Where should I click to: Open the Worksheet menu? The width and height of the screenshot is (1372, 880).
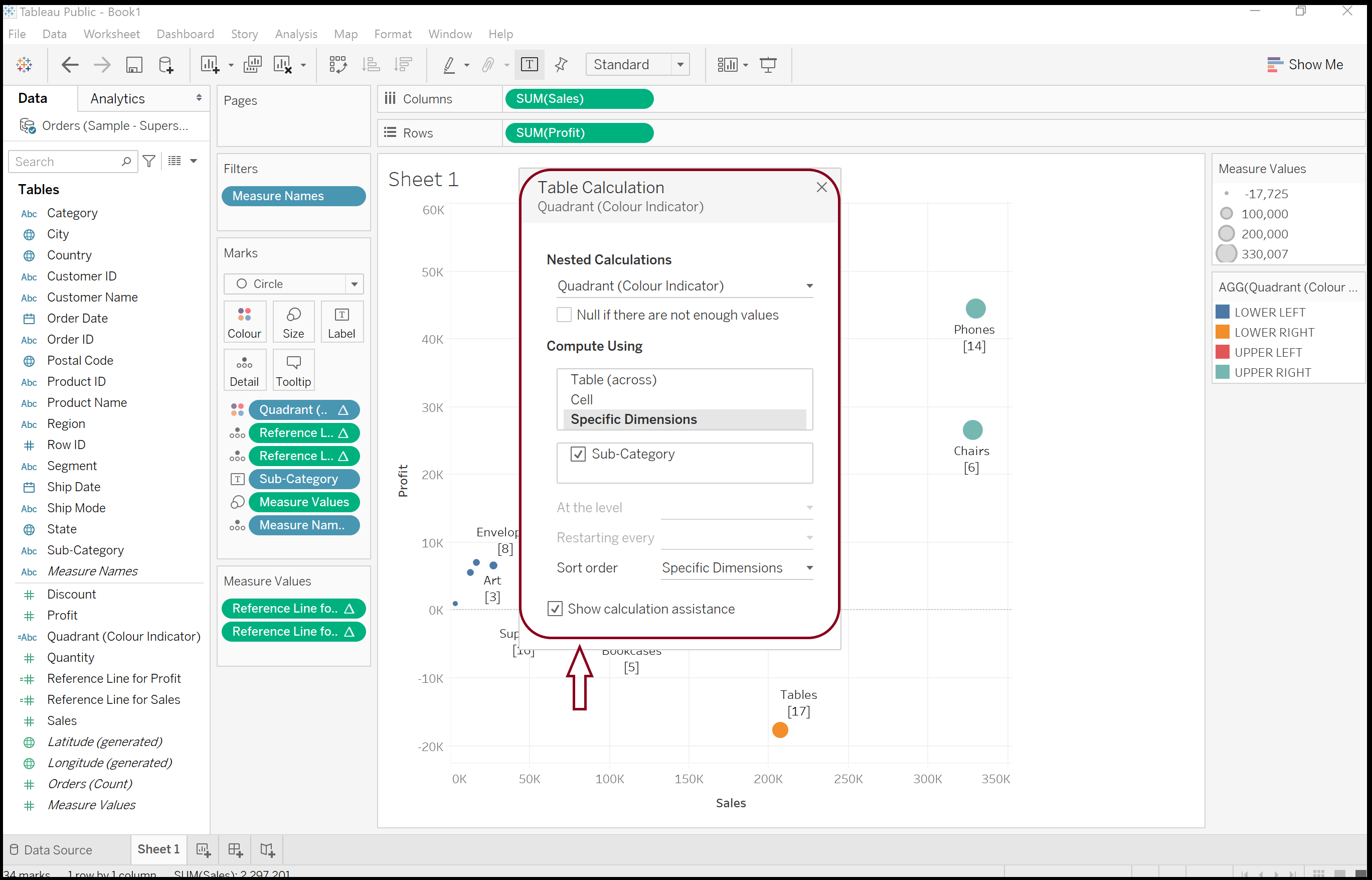[x=111, y=34]
